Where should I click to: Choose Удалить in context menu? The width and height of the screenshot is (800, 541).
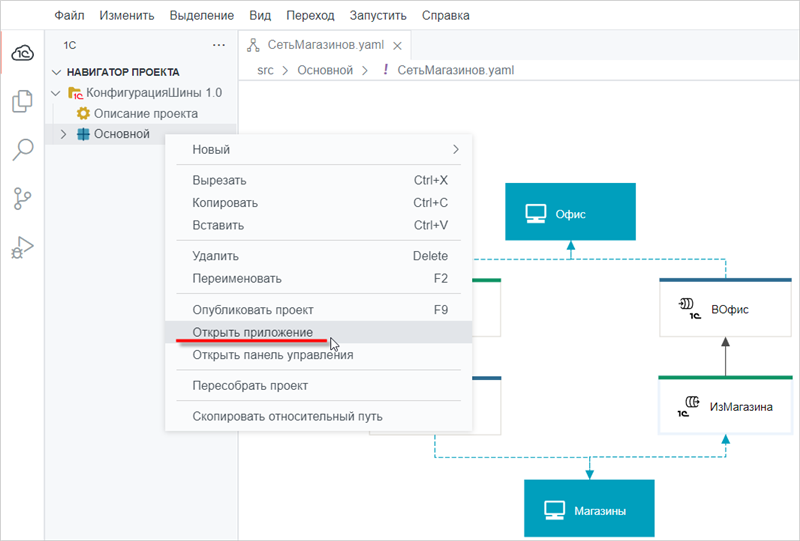click(319, 256)
